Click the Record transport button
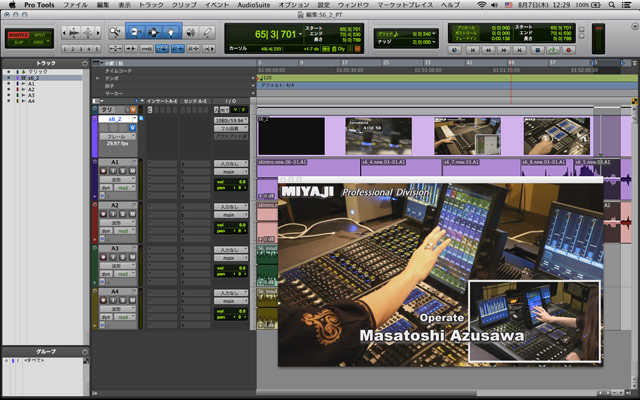Viewport: 640px width, 400px height. 569,50
